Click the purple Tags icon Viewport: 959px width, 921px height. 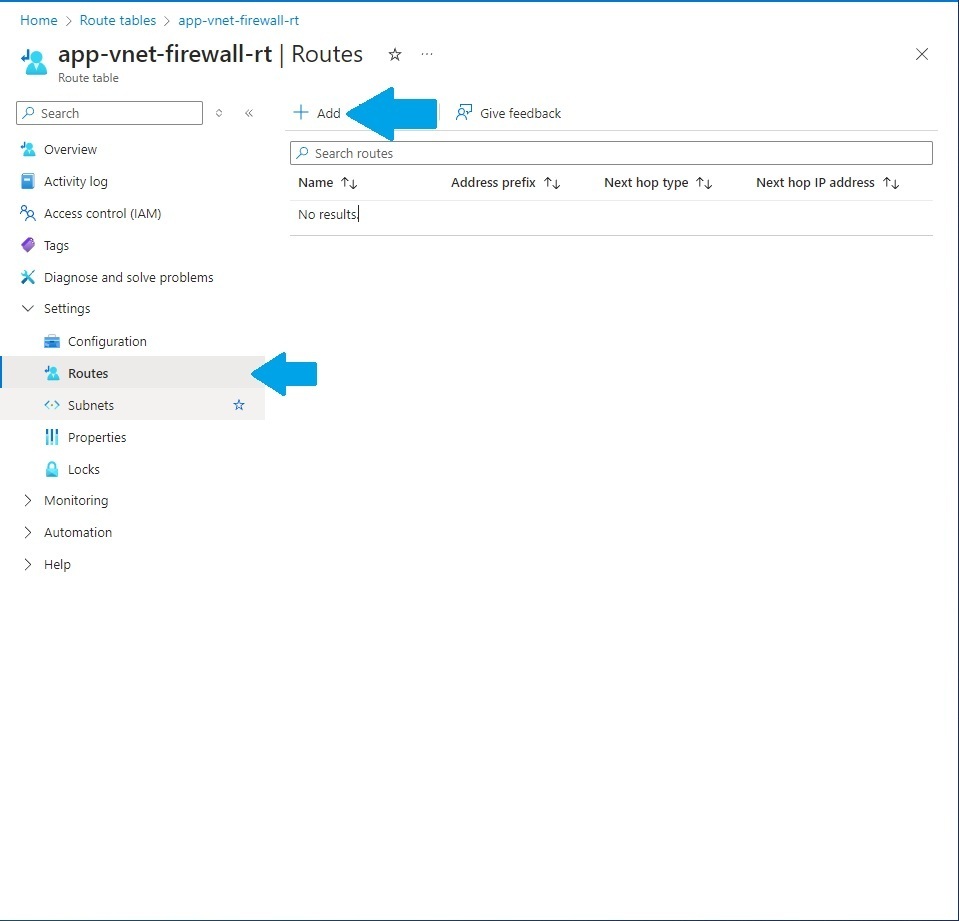click(x=28, y=245)
